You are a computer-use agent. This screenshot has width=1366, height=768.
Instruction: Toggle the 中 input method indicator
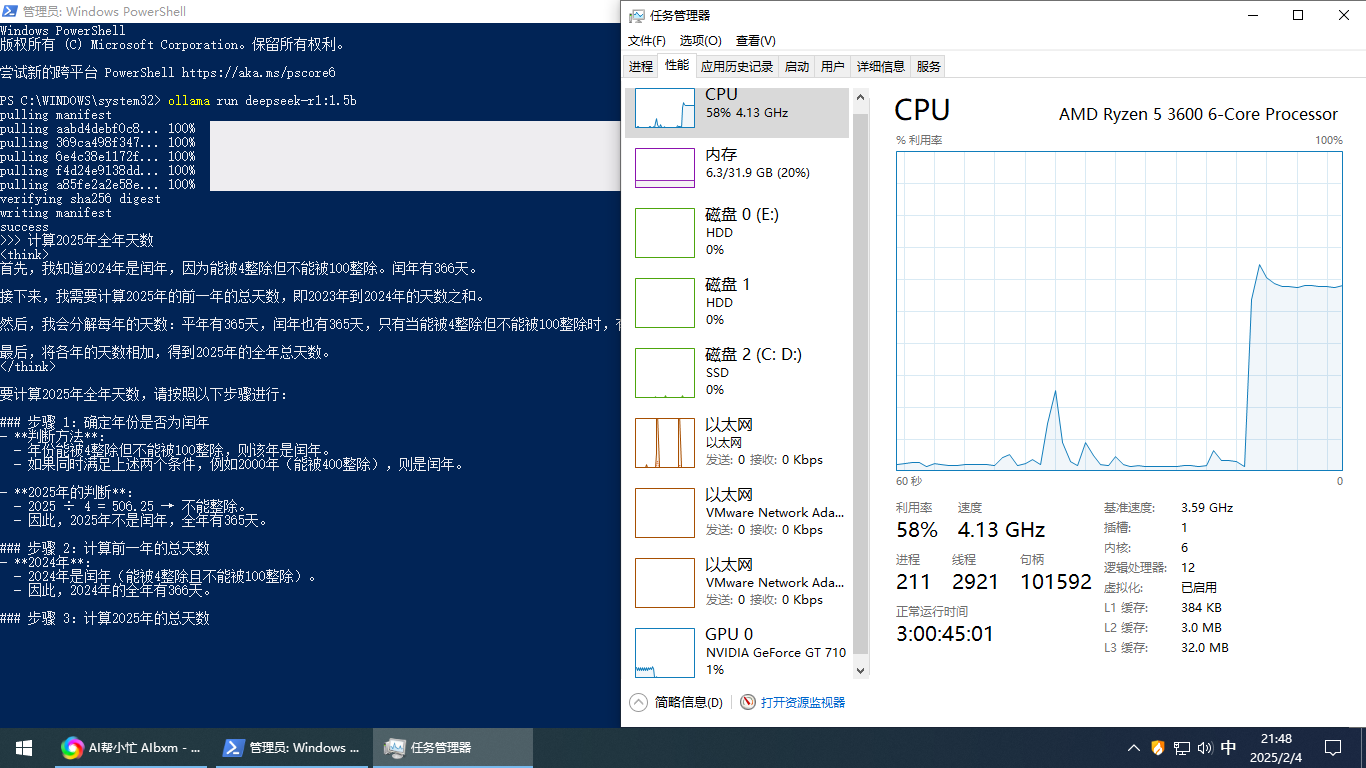click(x=1229, y=747)
